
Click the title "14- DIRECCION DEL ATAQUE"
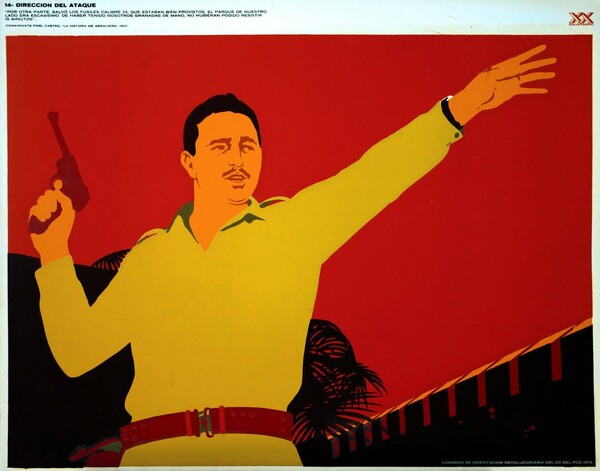click(51, 5)
